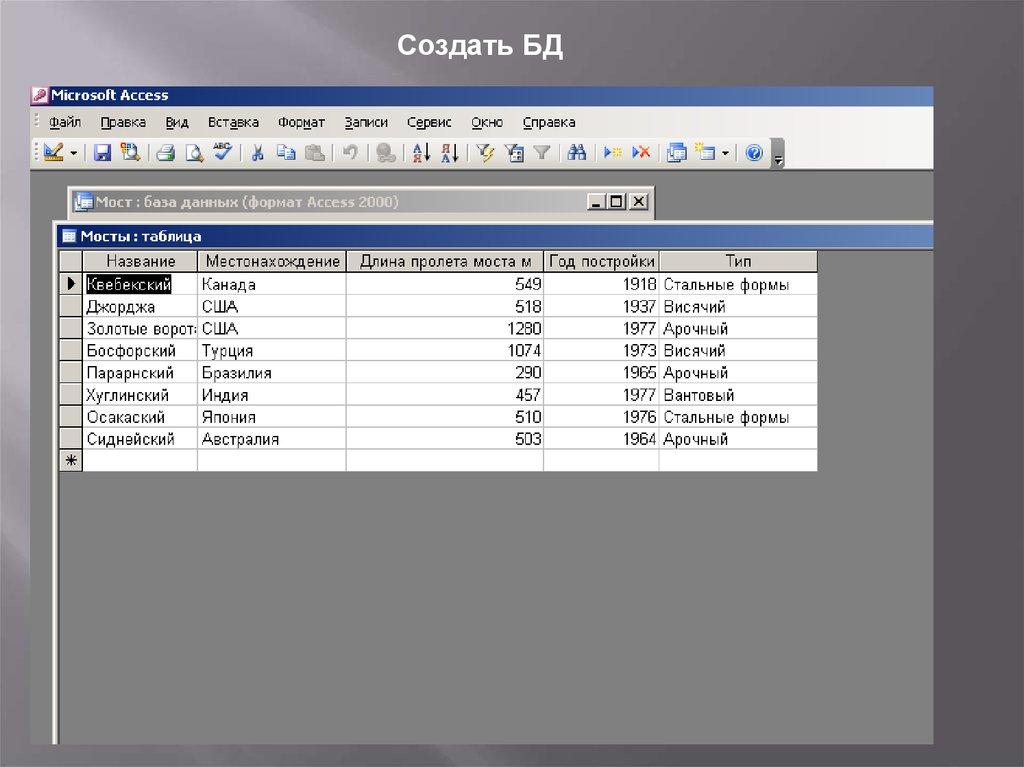Viewport: 1024px width, 767px height.
Task: Click the Print icon
Action: click(166, 153)
